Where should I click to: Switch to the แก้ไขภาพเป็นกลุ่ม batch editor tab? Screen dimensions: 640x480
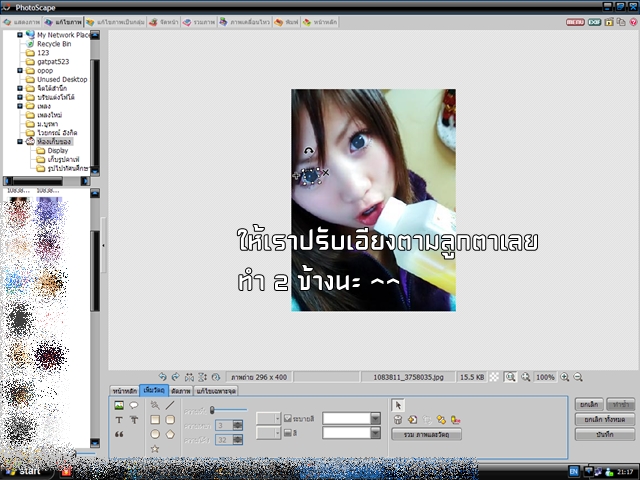(116, 22)
